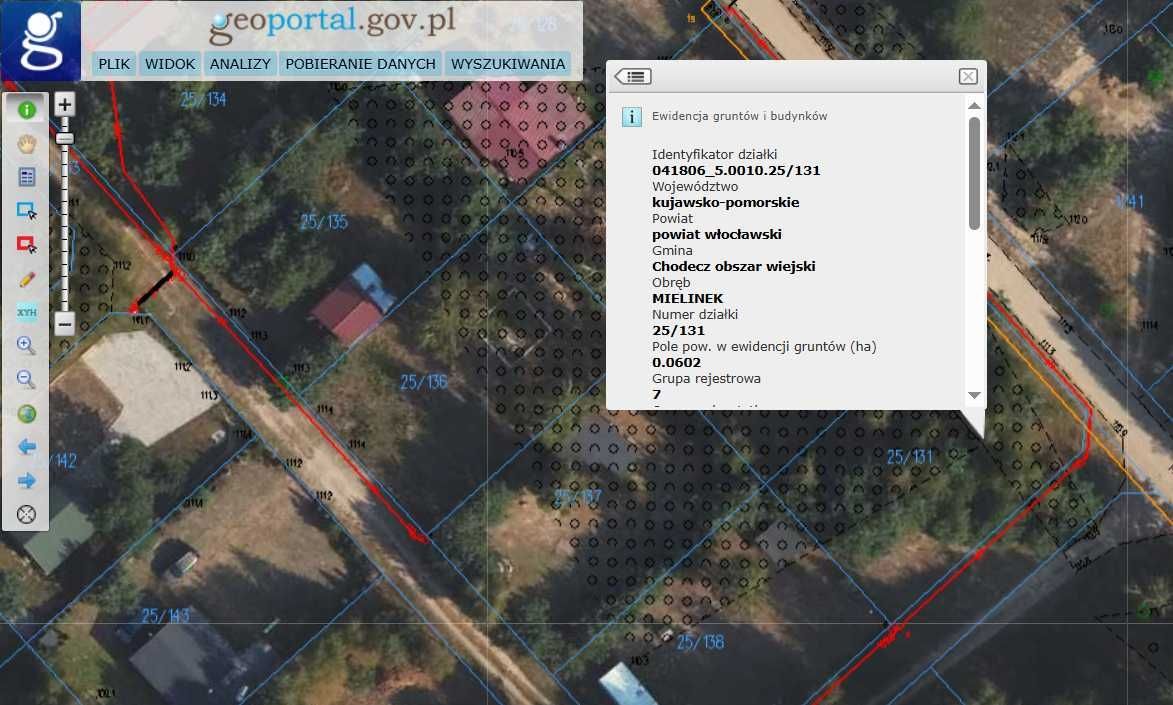Activate the hand pan tool
1173x705 pixels.
pos(26,143)
